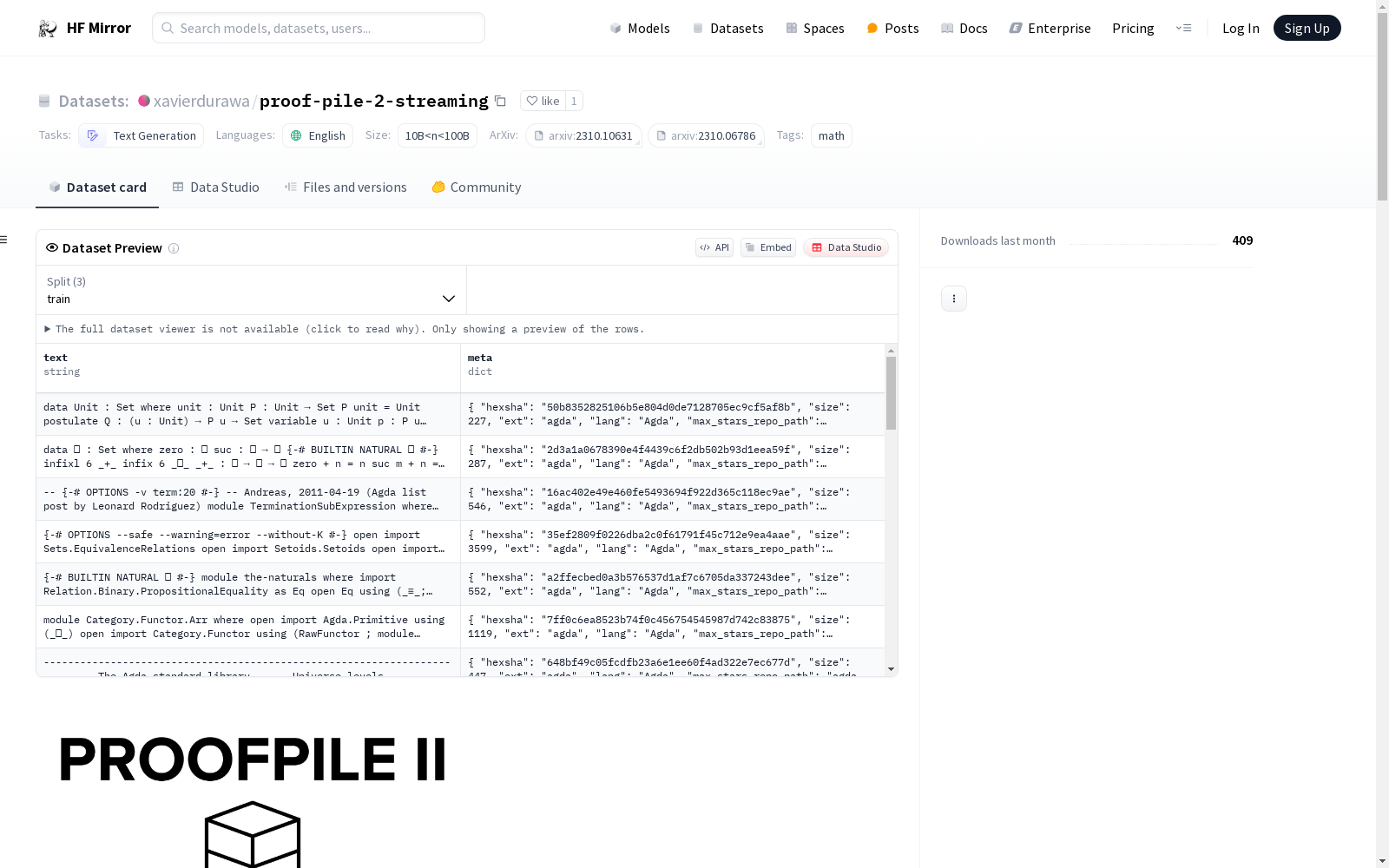This screenshot has width=1389, height=868.
Task: Open the Pricing page
Action: click(1133, 29)
